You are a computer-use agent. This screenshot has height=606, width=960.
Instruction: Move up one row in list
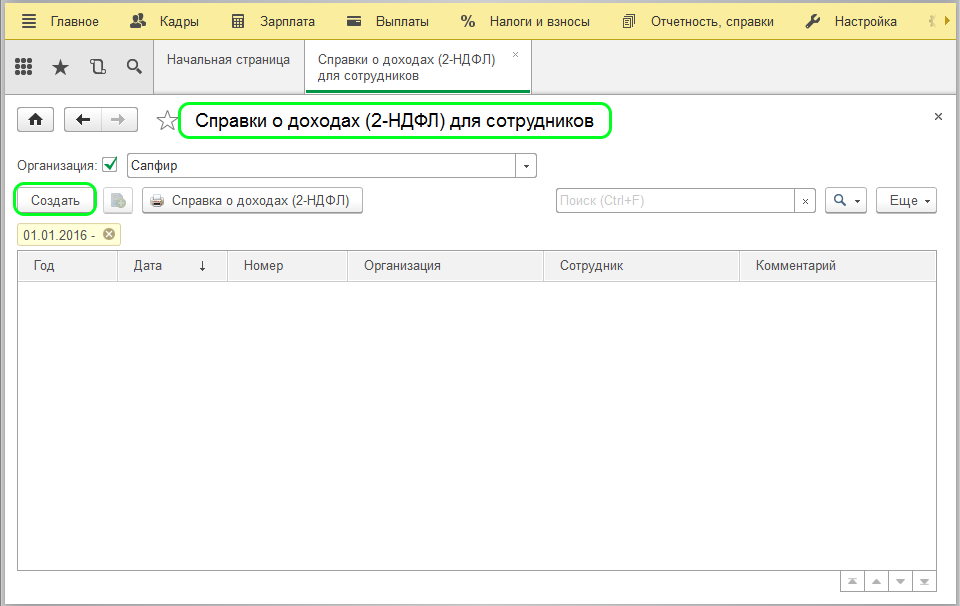(876, 582)
